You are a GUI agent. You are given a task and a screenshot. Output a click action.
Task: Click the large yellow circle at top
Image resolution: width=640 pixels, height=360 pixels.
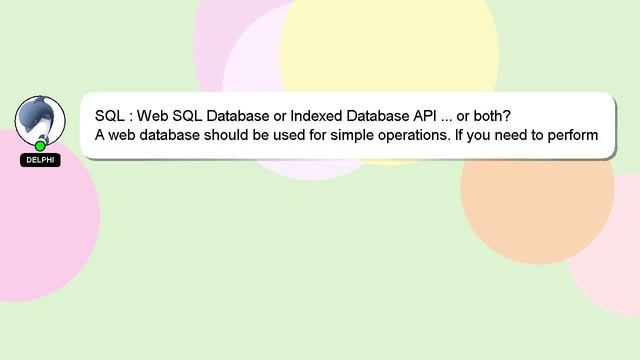click(x=389, y=45)
